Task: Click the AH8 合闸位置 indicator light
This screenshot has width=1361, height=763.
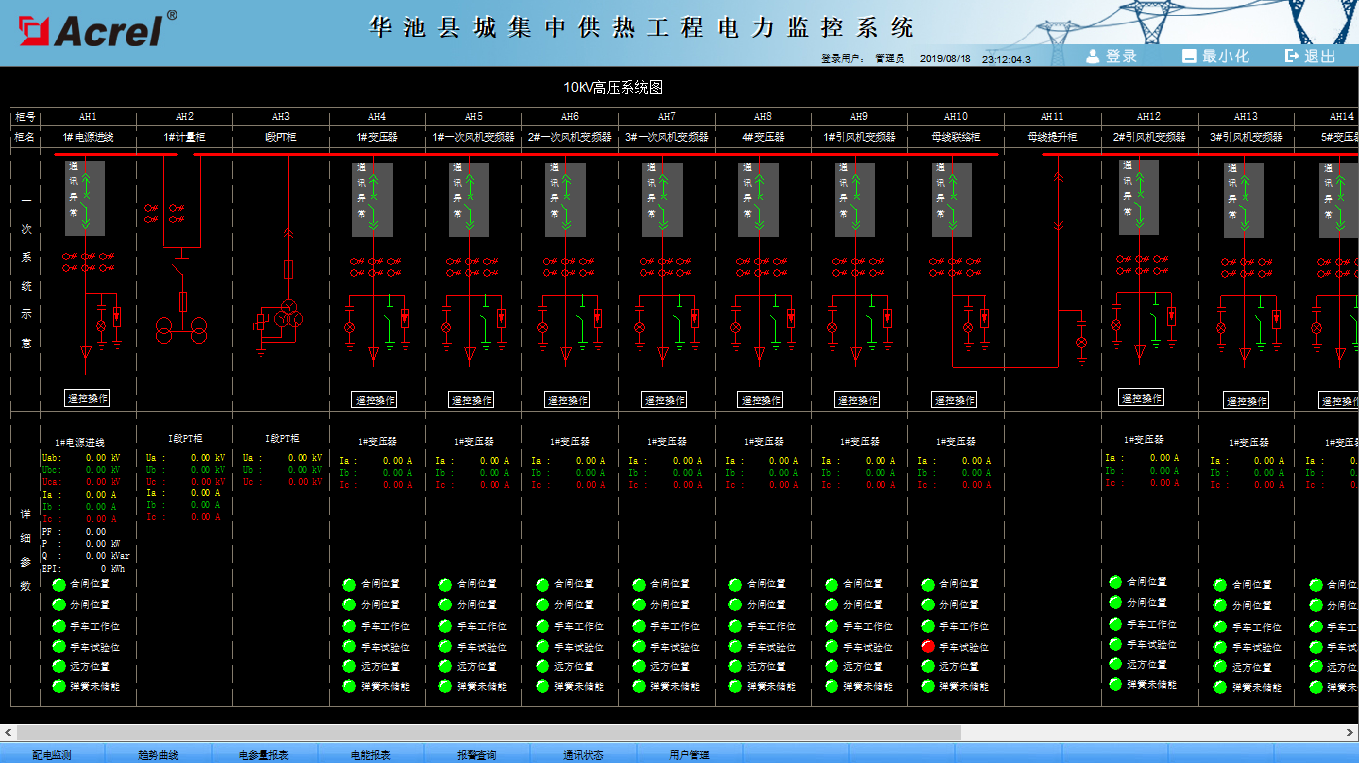Action: 735,584
